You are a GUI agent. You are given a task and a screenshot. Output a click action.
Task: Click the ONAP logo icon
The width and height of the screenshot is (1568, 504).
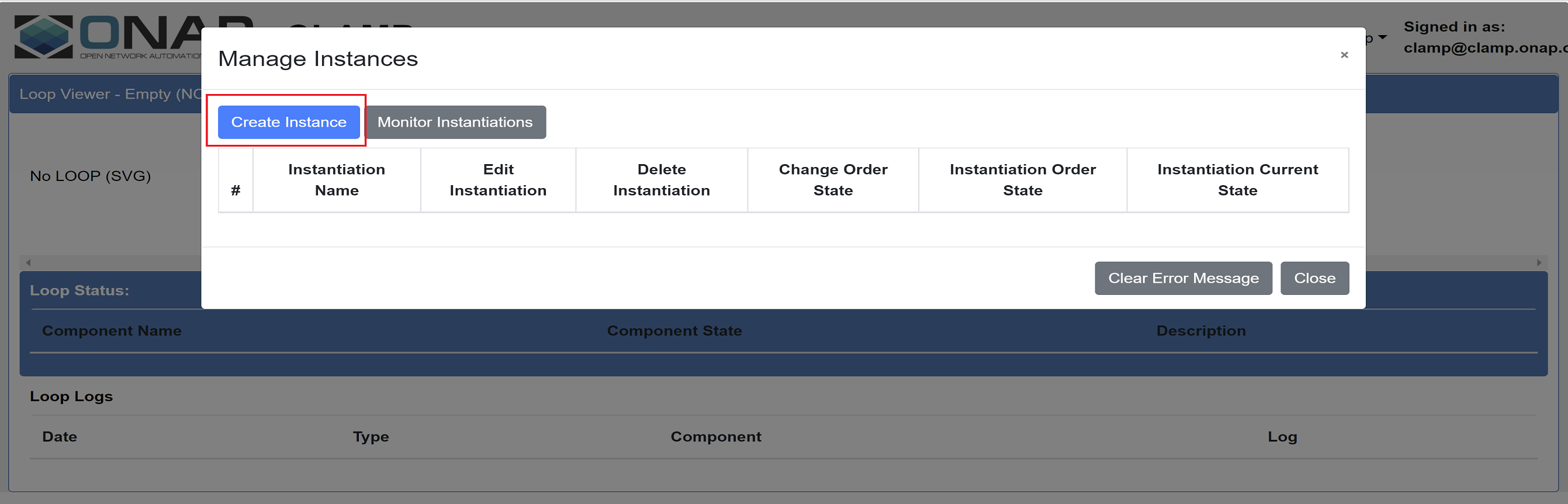tap(43, 37)
